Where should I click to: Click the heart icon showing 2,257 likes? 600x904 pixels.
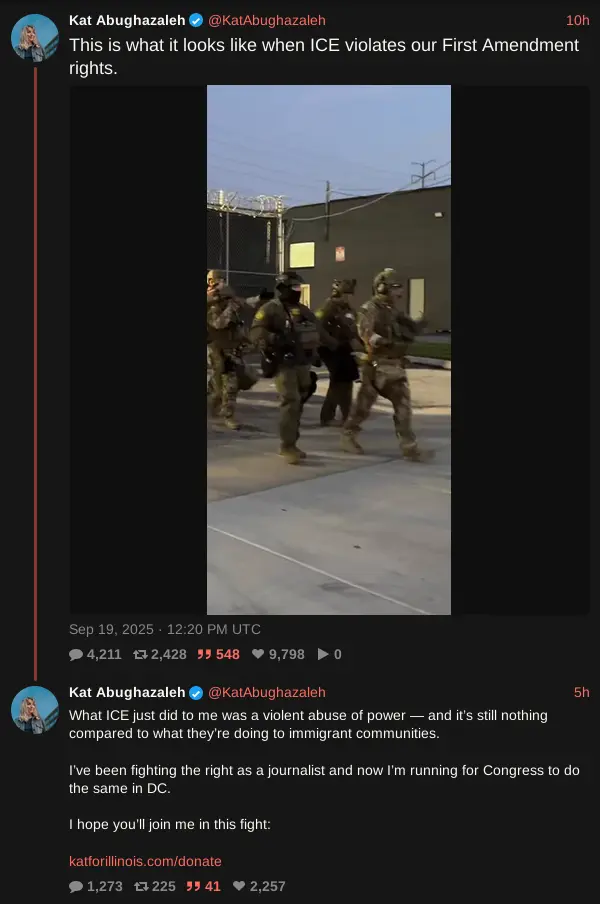click(239, 886)
